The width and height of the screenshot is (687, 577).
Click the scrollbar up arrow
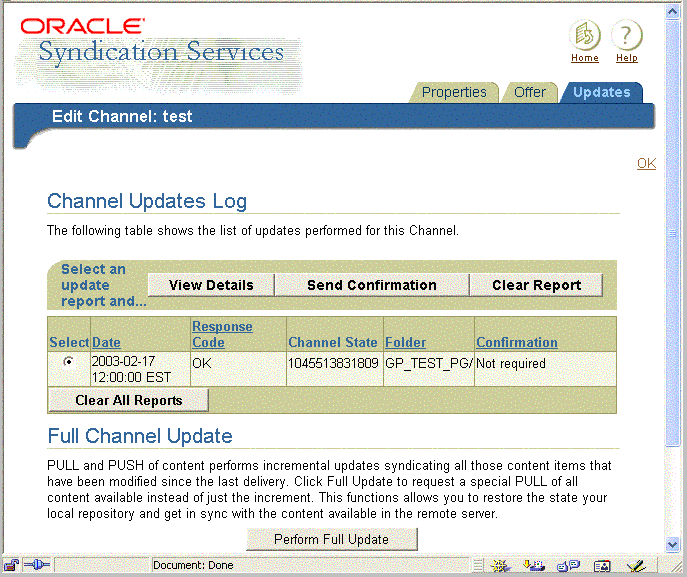coord(672,11)
